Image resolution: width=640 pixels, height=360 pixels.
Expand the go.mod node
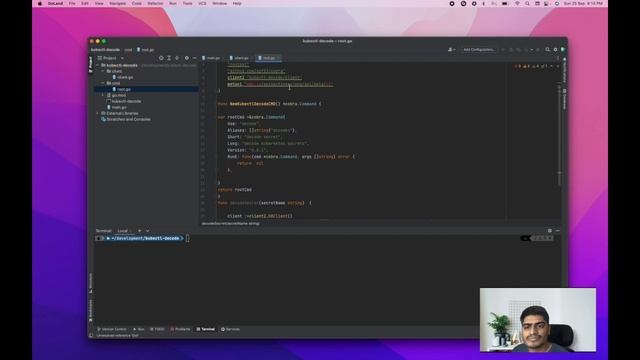(103, 95)
